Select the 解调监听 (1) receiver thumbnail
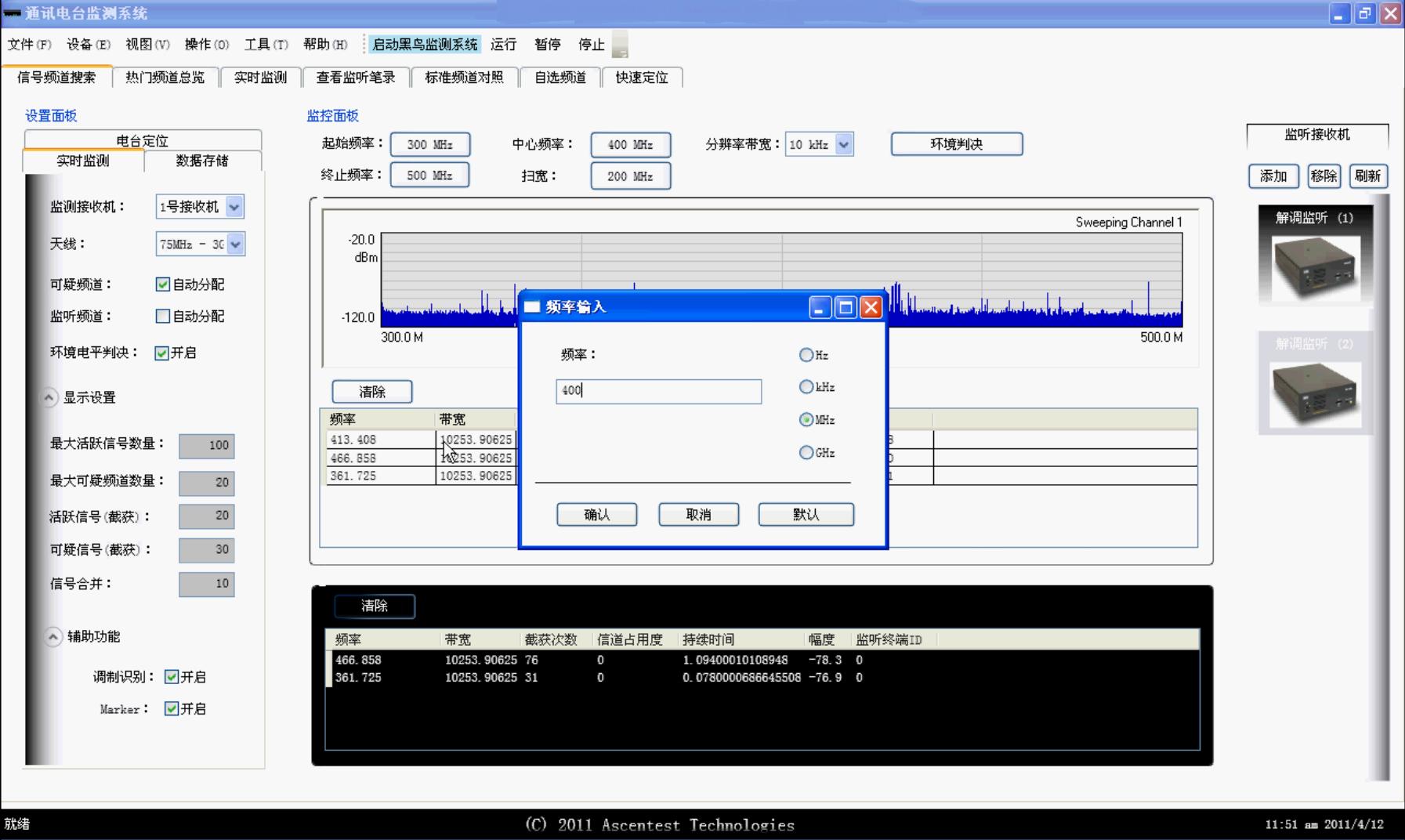Screen dimensions: 1405x840 point(1315,255)
